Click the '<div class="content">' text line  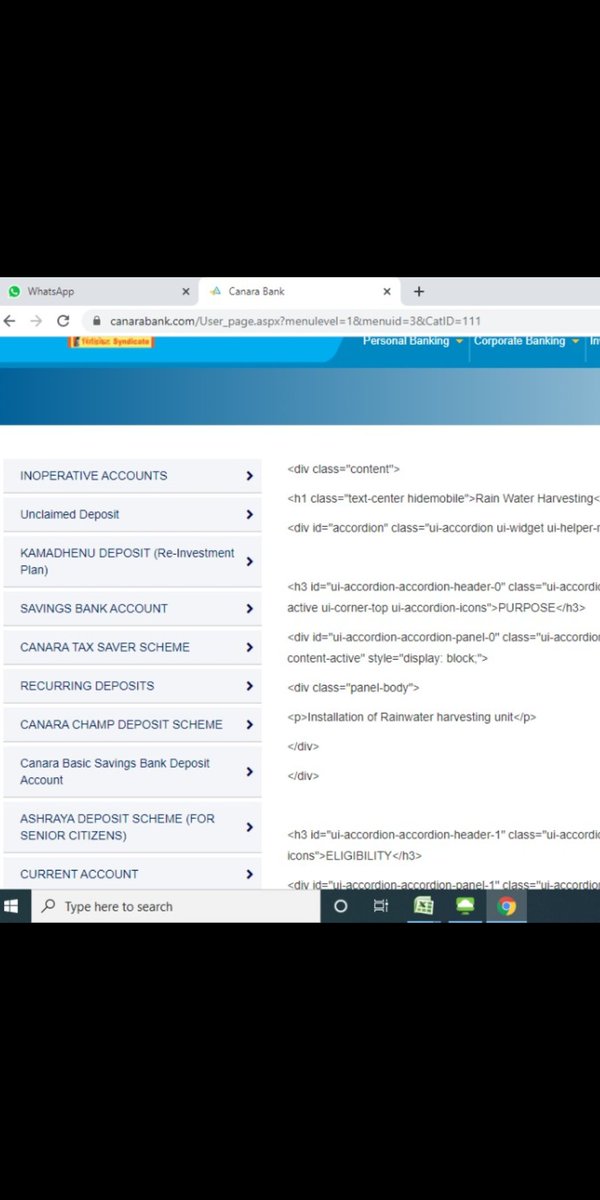tap(343, 469)
